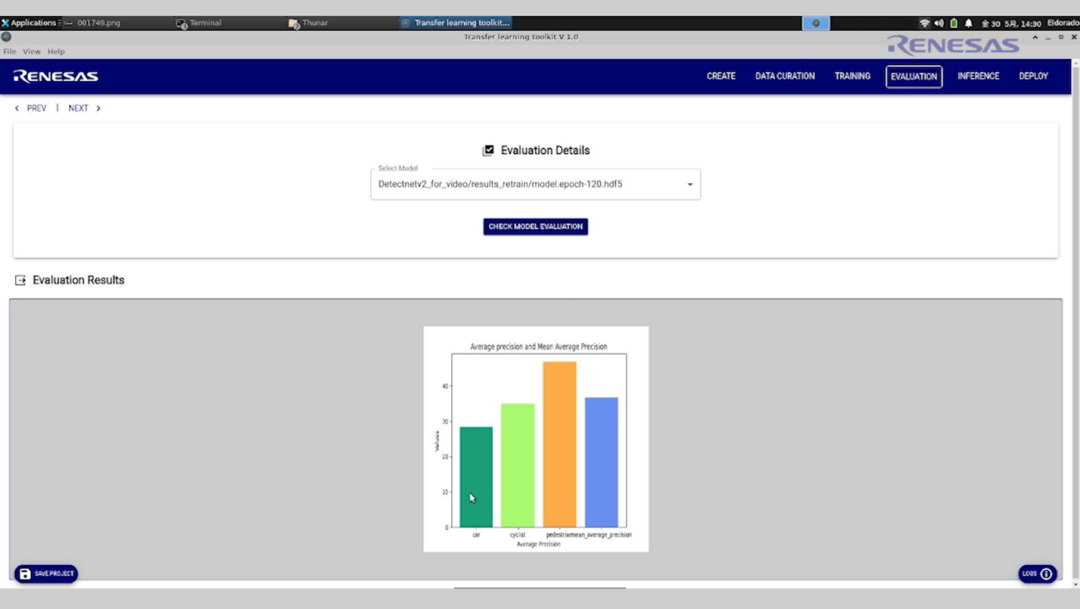The height and width of the screenshot is (609, 1080).
Task: Open the Help menu
Action: [x=56, y=51]
